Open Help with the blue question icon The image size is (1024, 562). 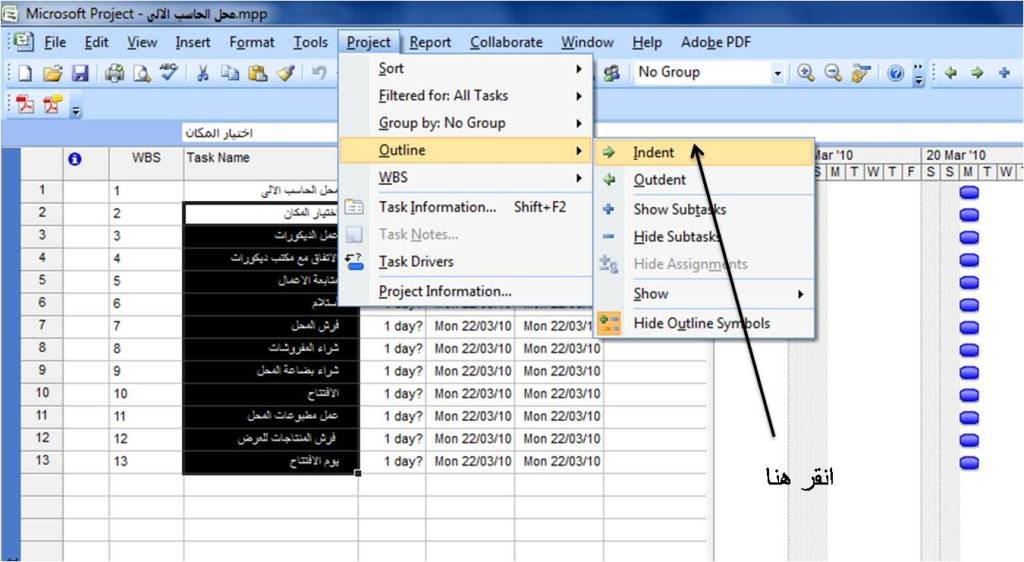895,73
